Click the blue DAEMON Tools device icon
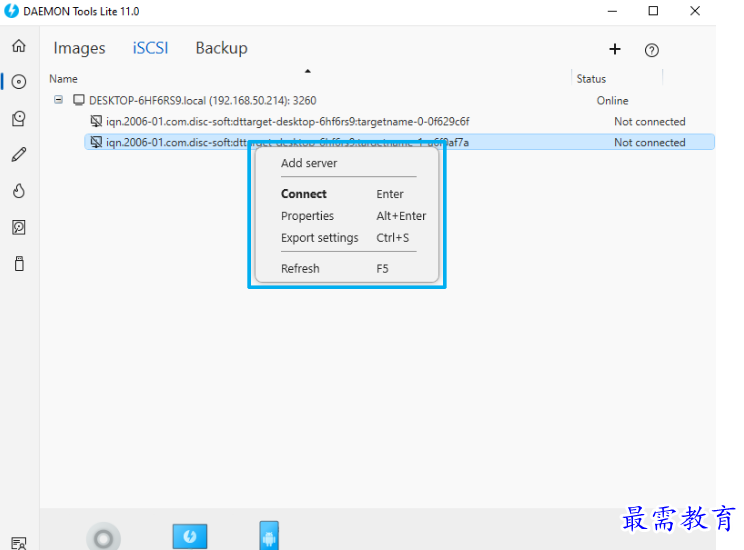Viewport: 744px width, 550px height. click(190, 537)
